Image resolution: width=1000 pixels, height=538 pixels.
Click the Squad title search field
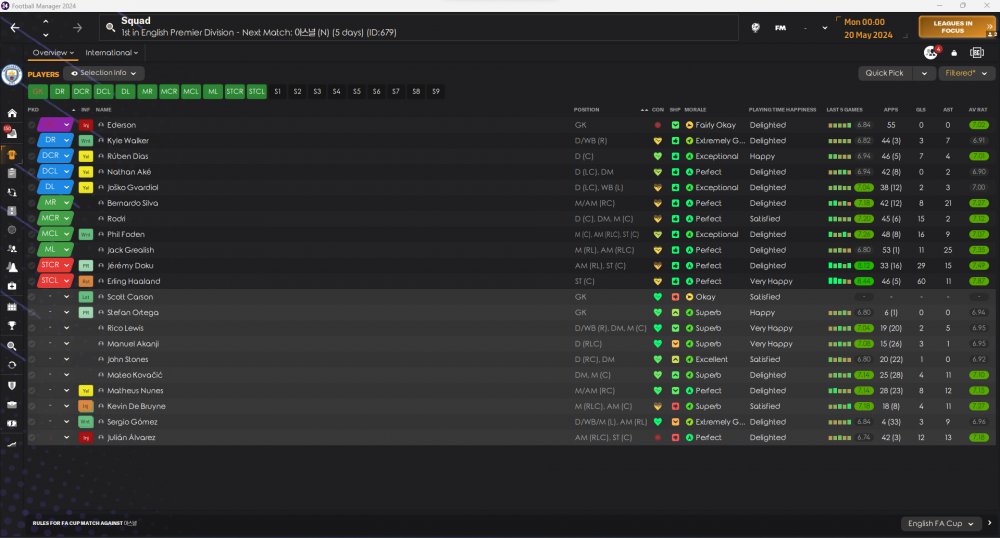coord(421,27)
